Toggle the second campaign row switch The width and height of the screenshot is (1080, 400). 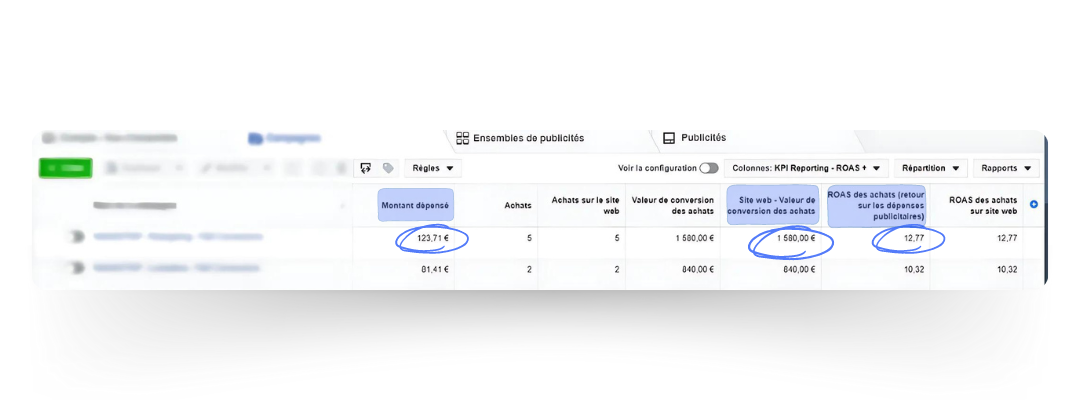click(x=75, y=269)
